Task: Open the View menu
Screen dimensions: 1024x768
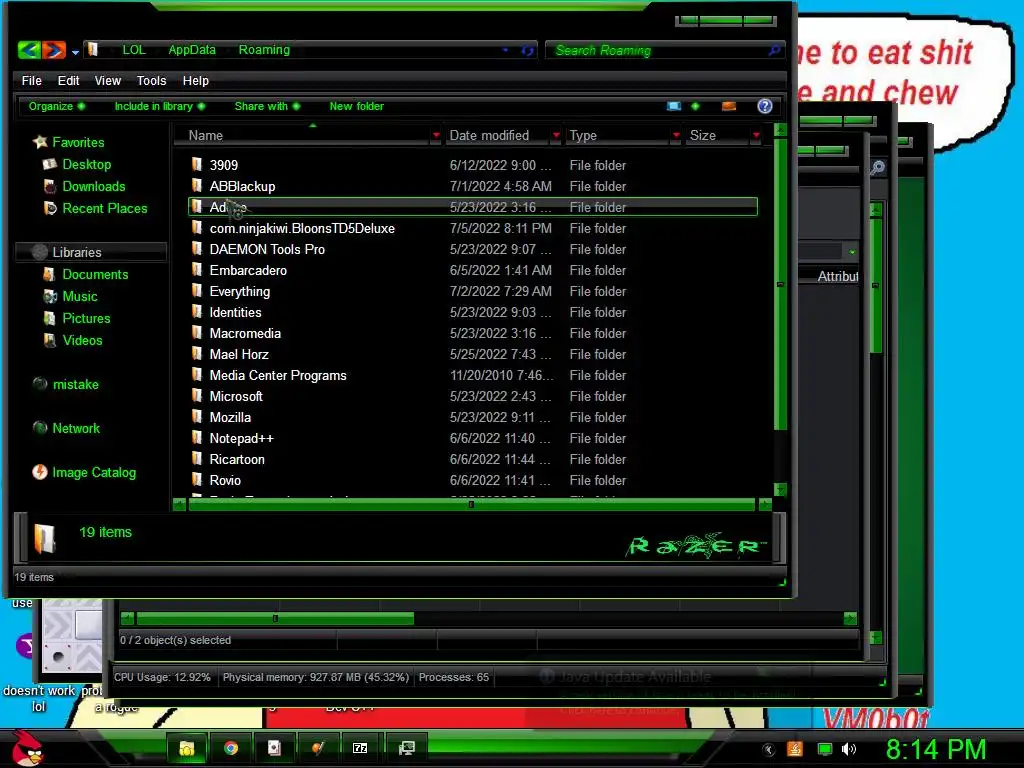Action: click(108, 81)
